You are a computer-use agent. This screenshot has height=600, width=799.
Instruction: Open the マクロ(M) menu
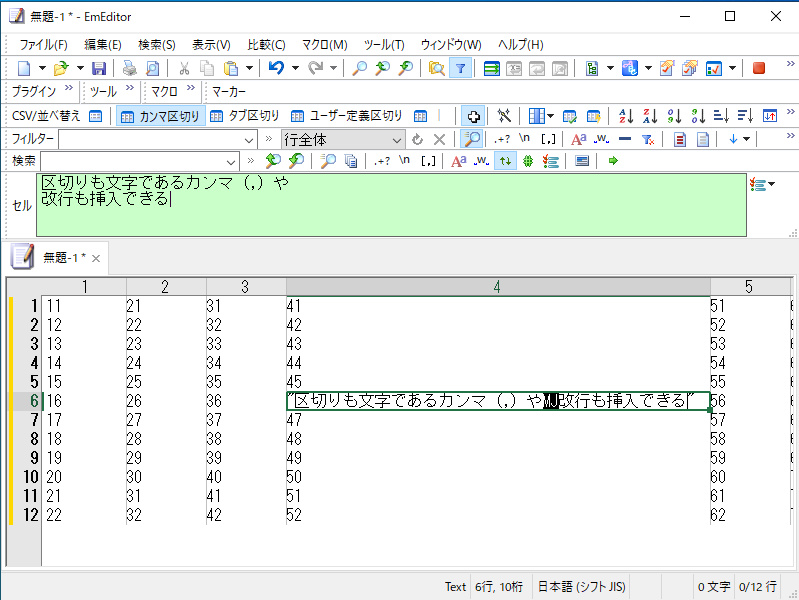click(325, 45)
